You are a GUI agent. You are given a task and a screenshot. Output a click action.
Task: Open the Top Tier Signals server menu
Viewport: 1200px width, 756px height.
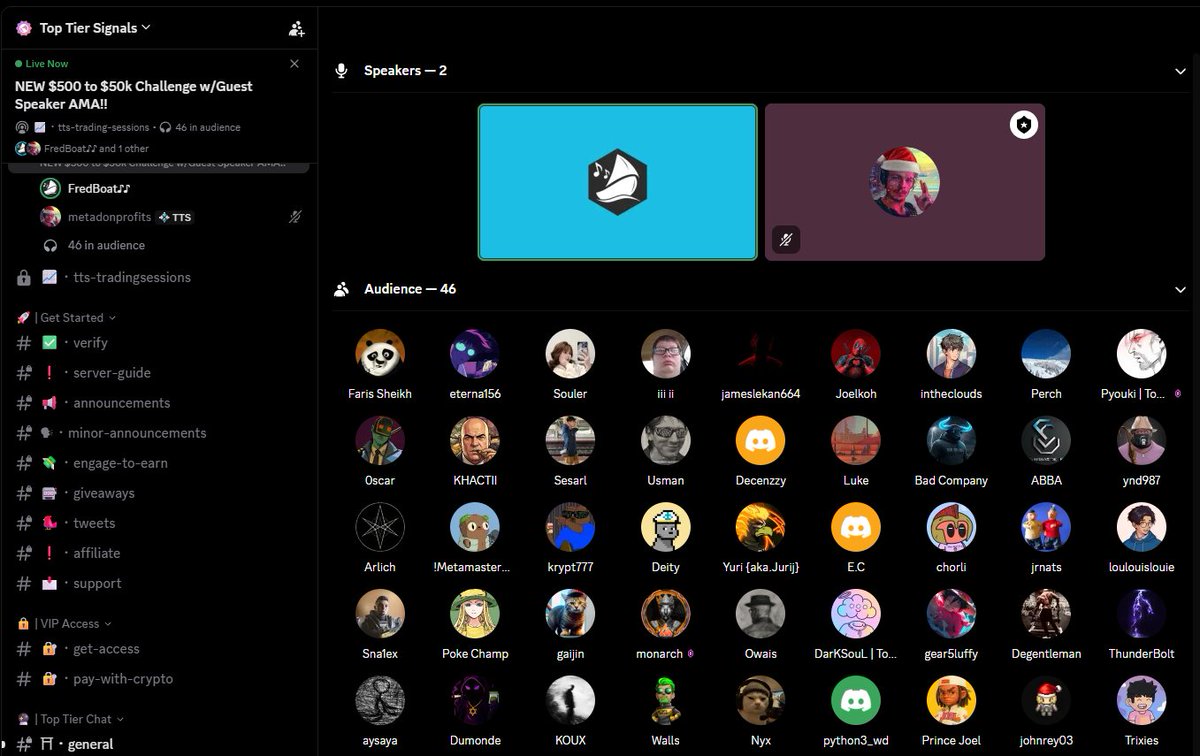[95, 28]
